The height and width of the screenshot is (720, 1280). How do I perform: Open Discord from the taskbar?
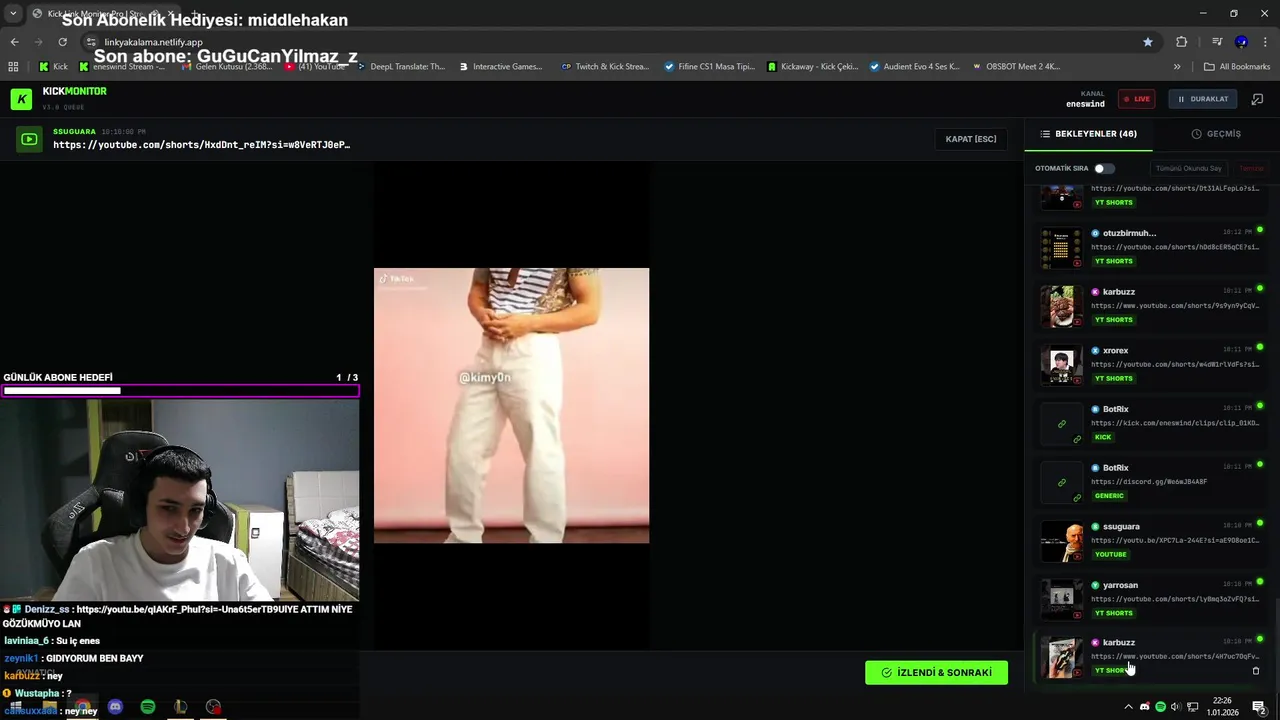coord(115,707)
